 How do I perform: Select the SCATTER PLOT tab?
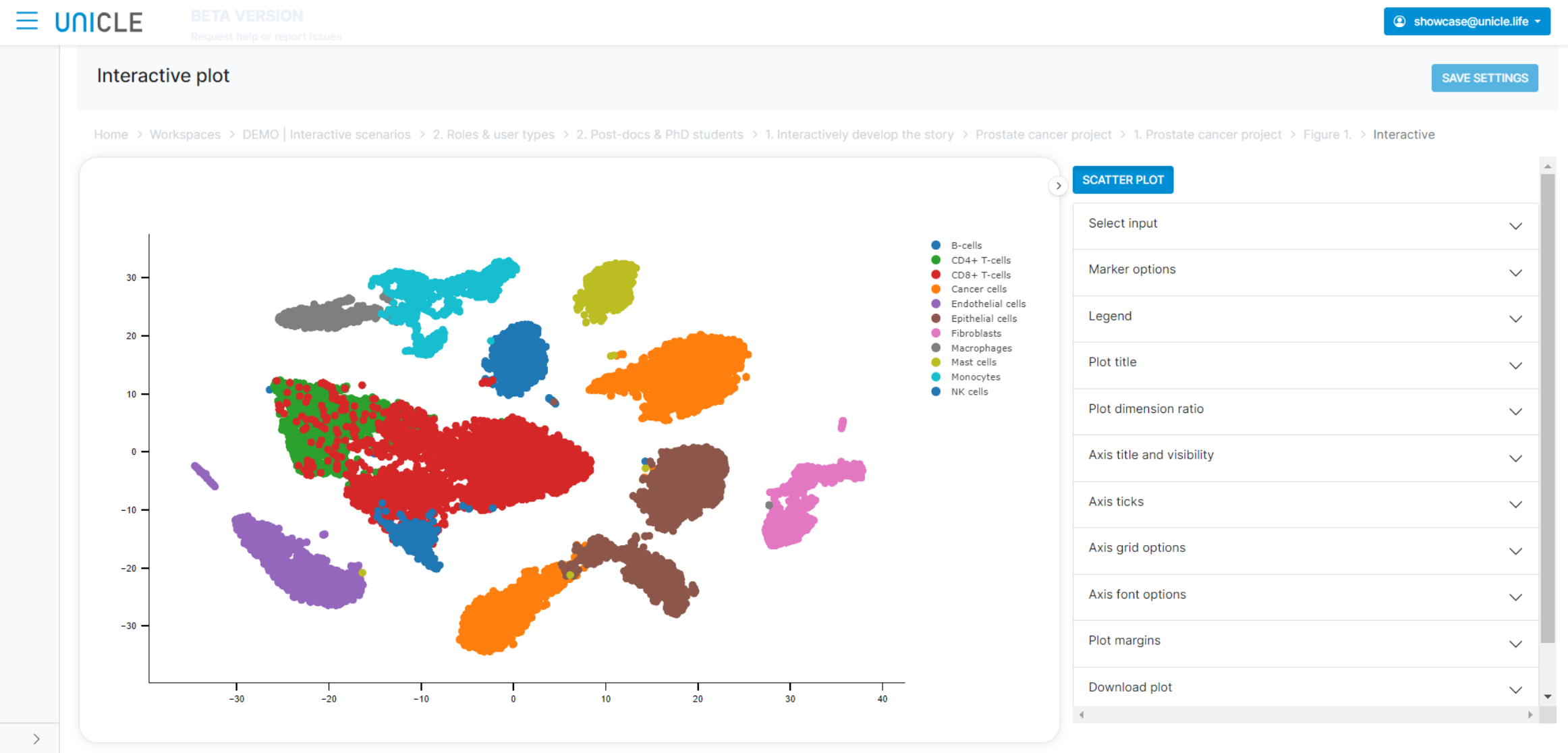tap(1123, 180)
